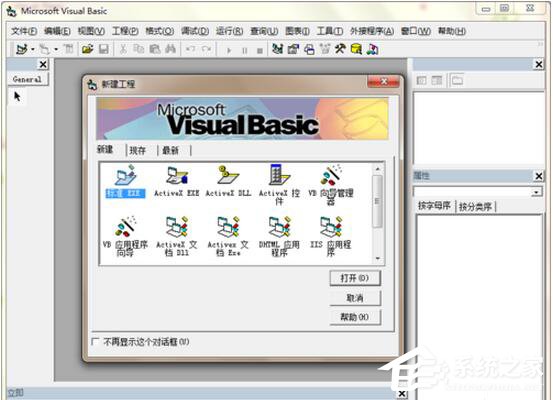Select the 按字母序 properties tab
This screenshot has height=400, width=553.
coord(434,206)
